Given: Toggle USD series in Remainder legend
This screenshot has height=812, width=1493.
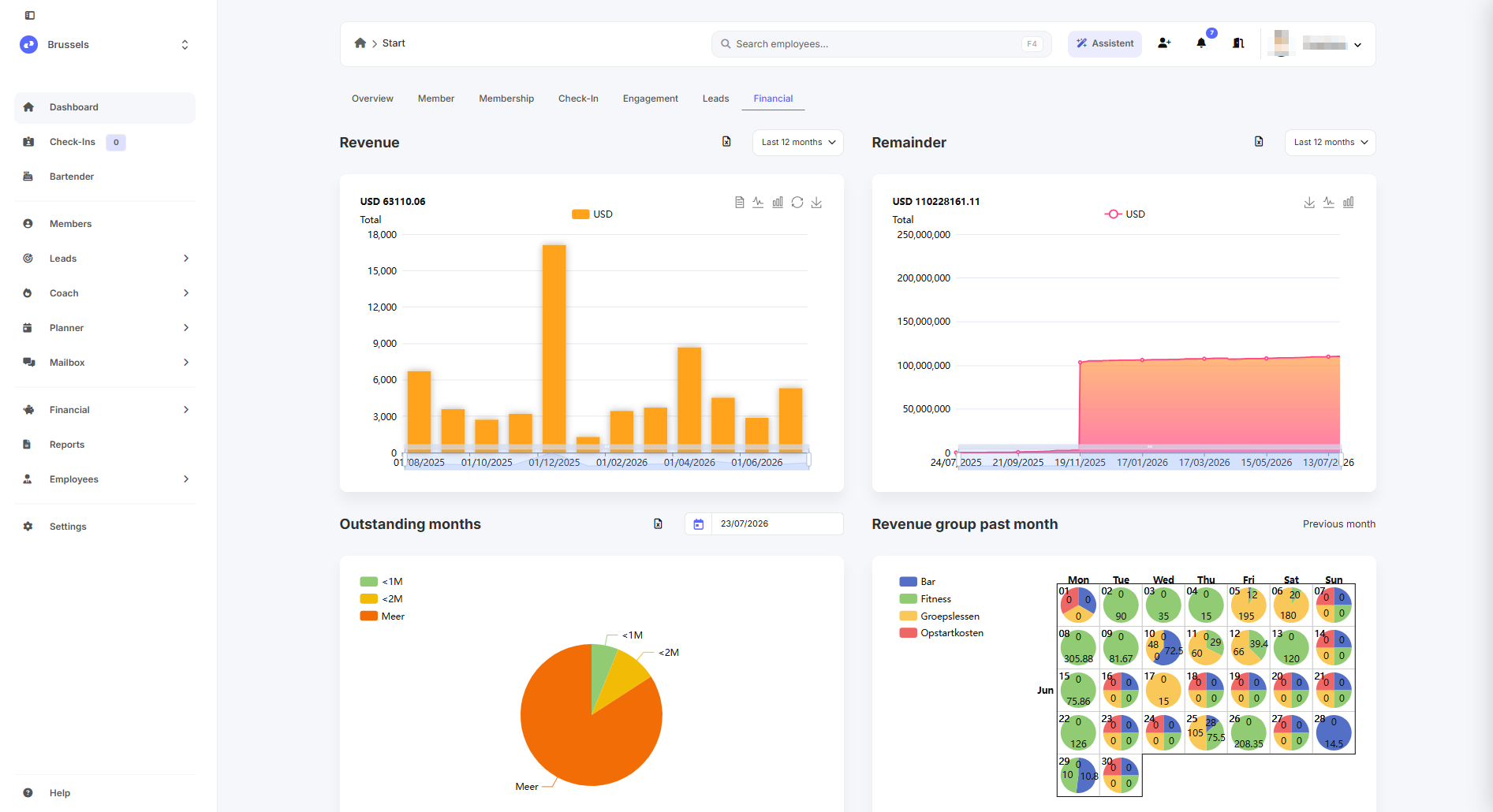Looking at the screenshot, I should (1125, 214).
